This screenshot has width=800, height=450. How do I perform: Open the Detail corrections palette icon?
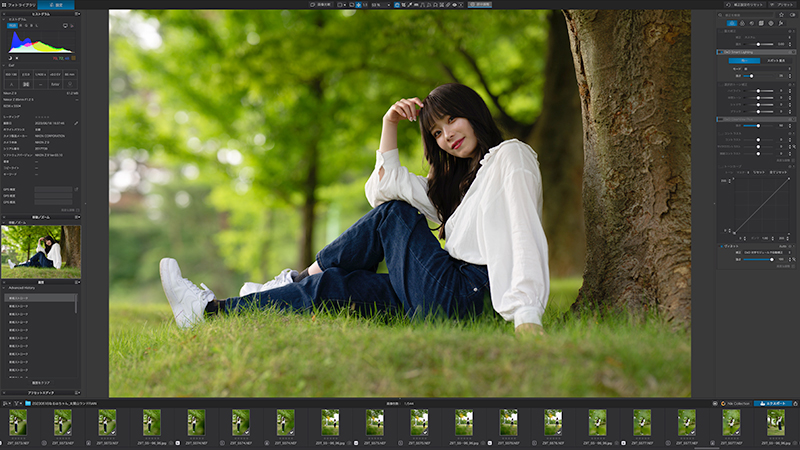click(x=752, y=23)
